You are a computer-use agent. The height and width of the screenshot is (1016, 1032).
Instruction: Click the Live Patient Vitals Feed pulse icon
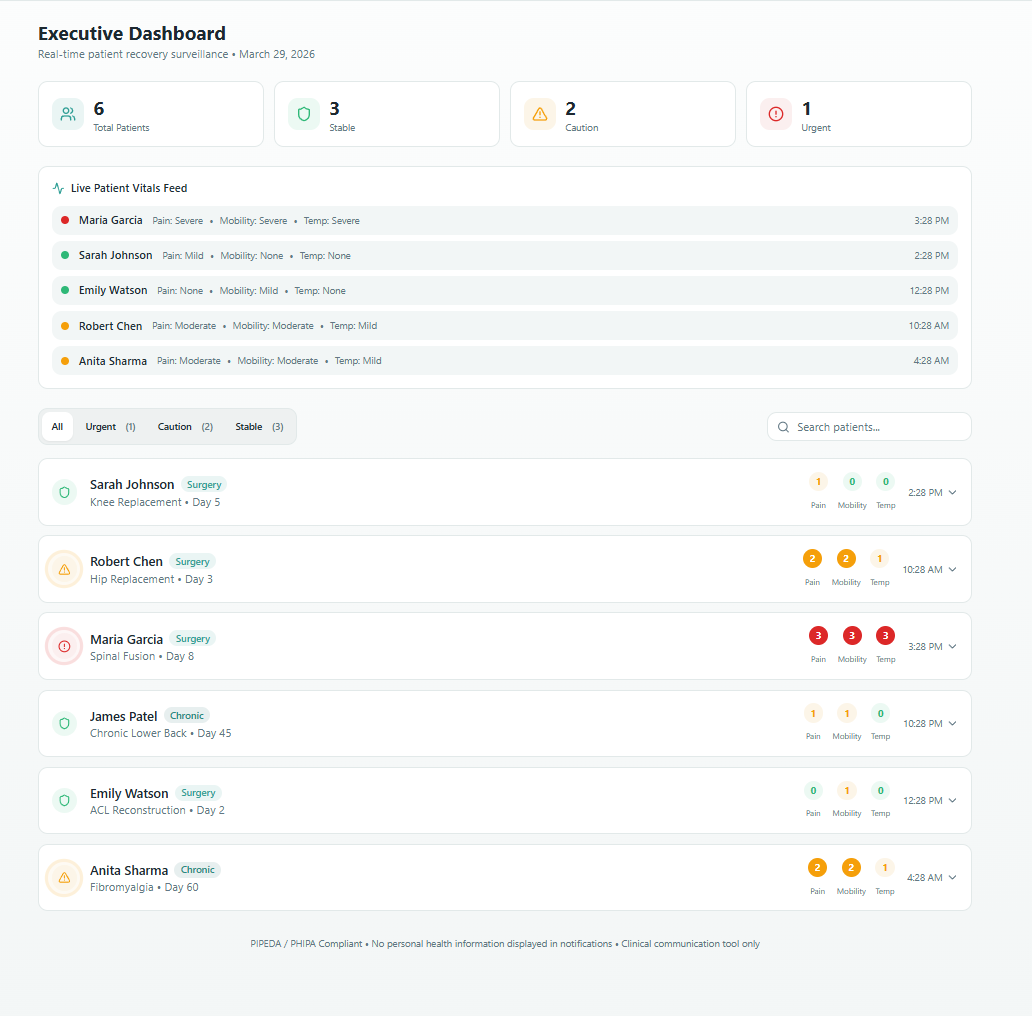click(x=59, y=188)
